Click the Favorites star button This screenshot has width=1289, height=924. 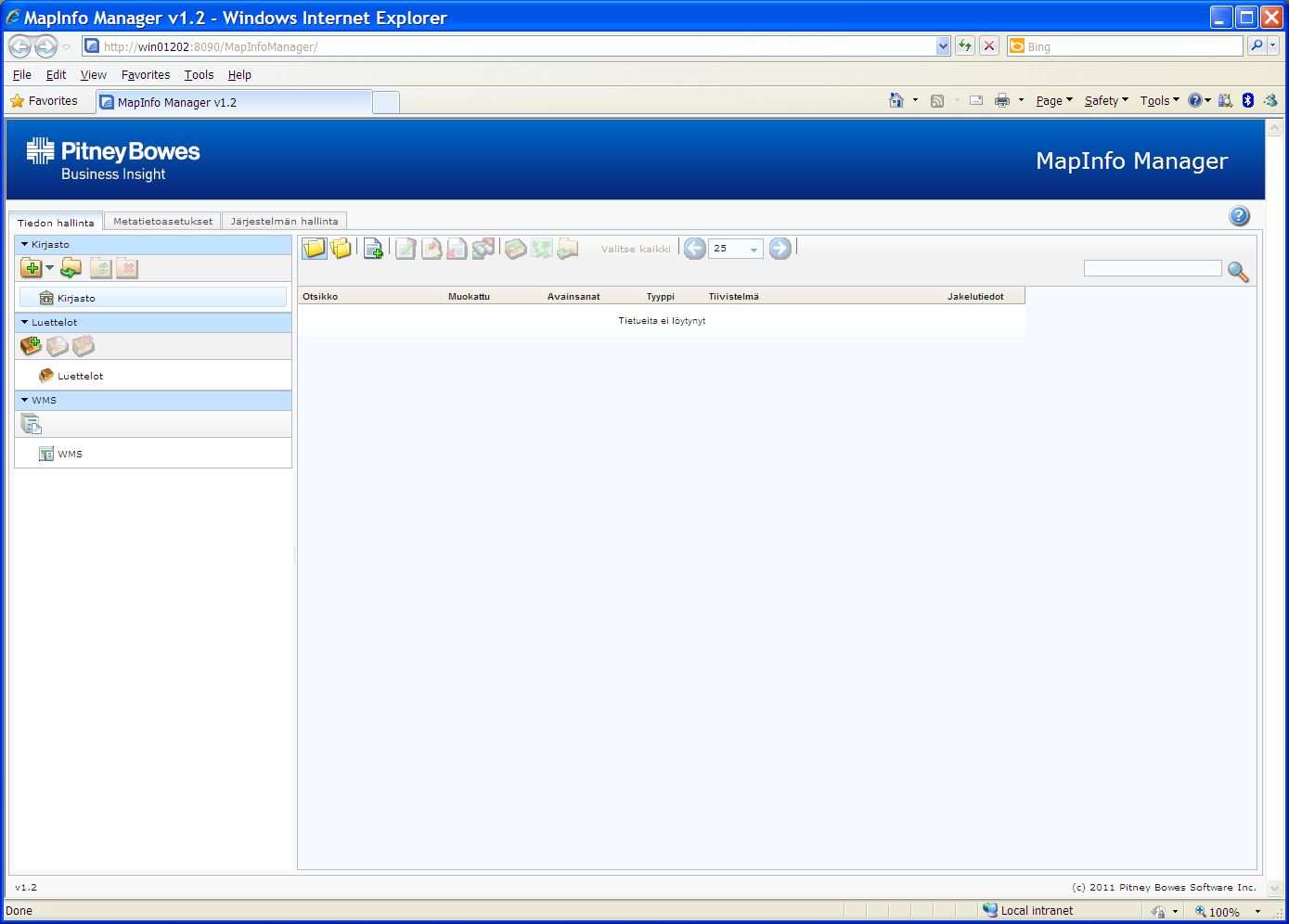pos(44,101)
